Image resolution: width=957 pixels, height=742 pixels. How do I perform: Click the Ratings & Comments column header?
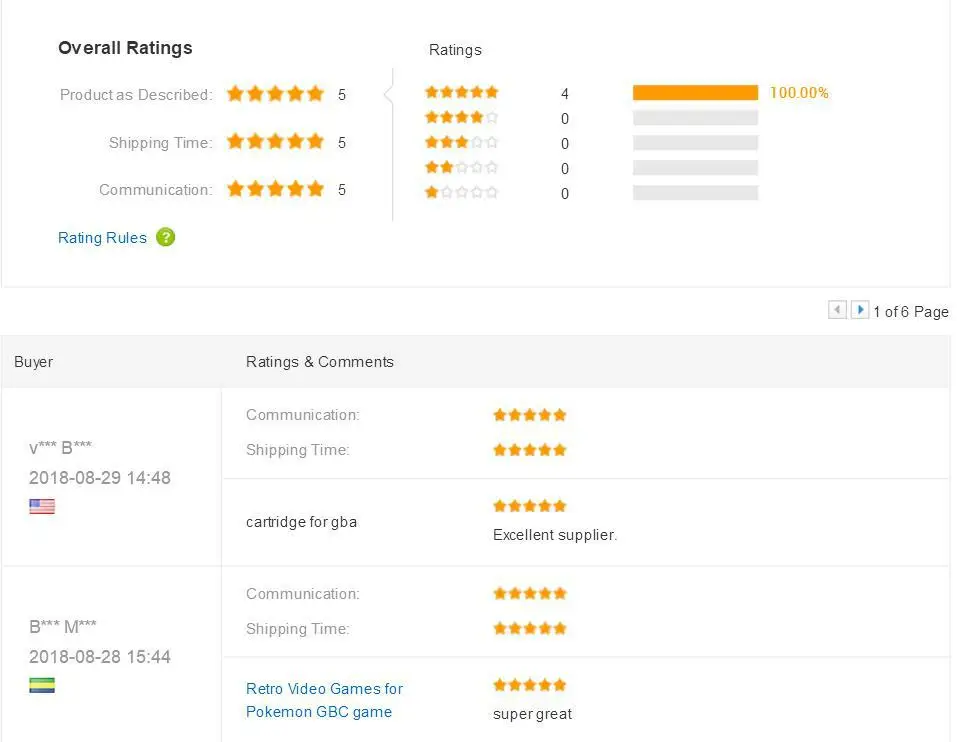point(320,362)
